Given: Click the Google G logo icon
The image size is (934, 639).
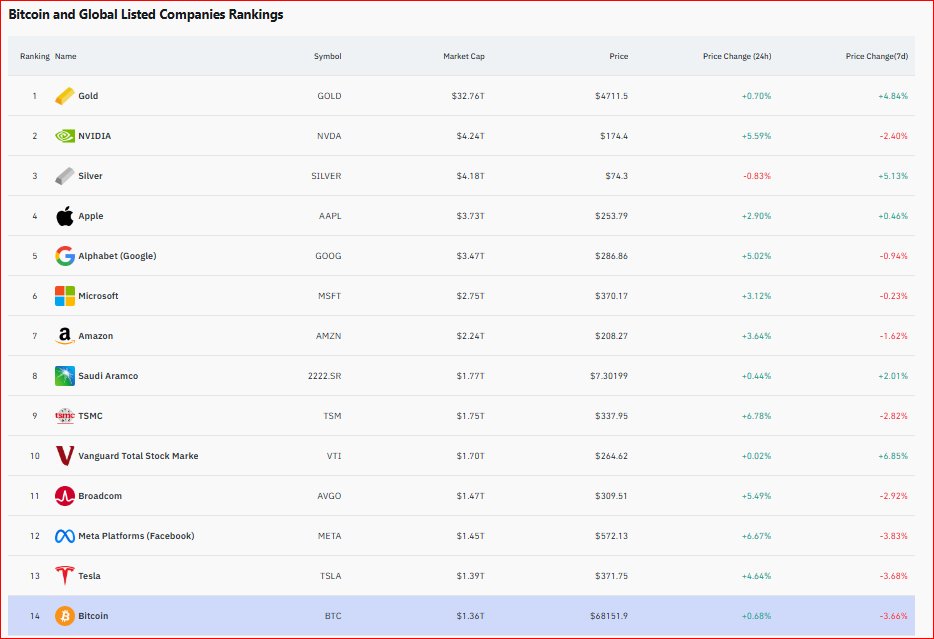Looking at the screenshot, I should pos(65,255).
